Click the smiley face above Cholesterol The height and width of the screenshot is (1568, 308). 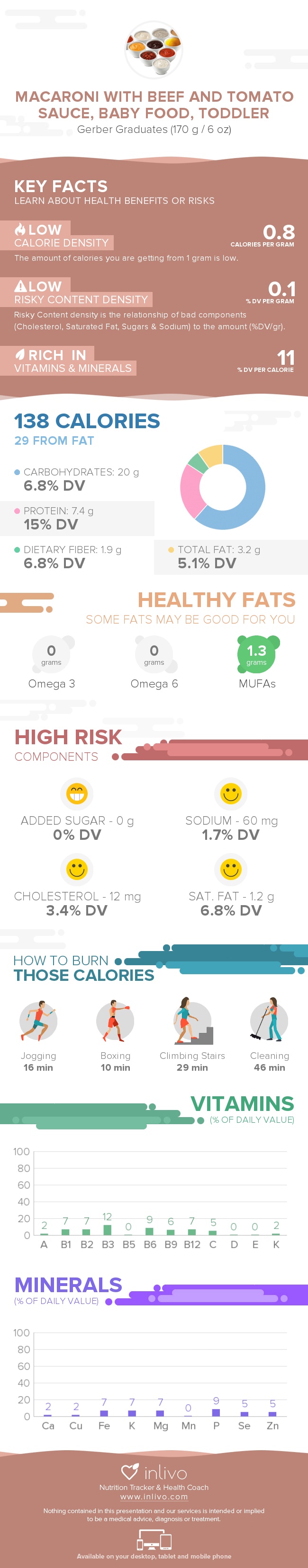click(77, 869)
